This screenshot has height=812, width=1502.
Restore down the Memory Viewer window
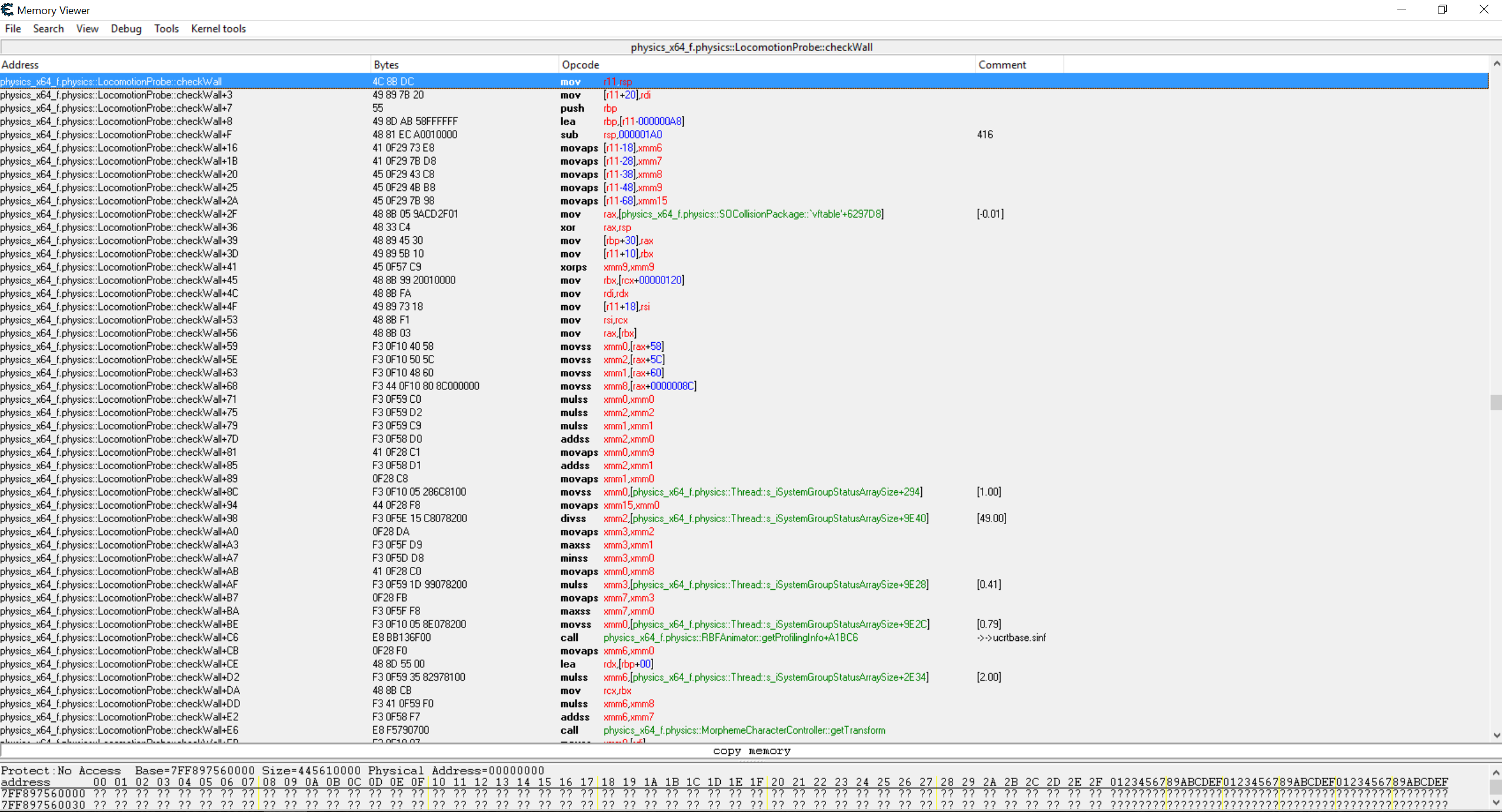tap(1441, 9)
